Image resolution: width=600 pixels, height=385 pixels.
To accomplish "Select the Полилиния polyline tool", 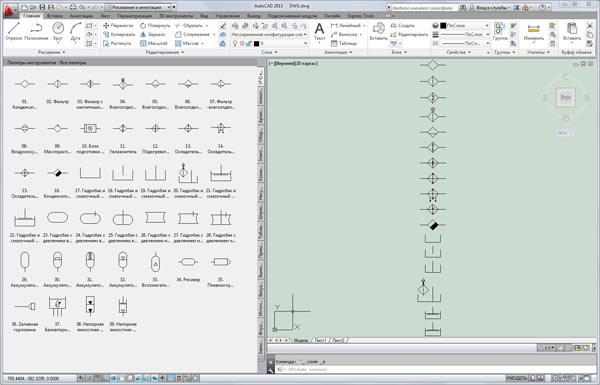I will [x=36, y=31].
